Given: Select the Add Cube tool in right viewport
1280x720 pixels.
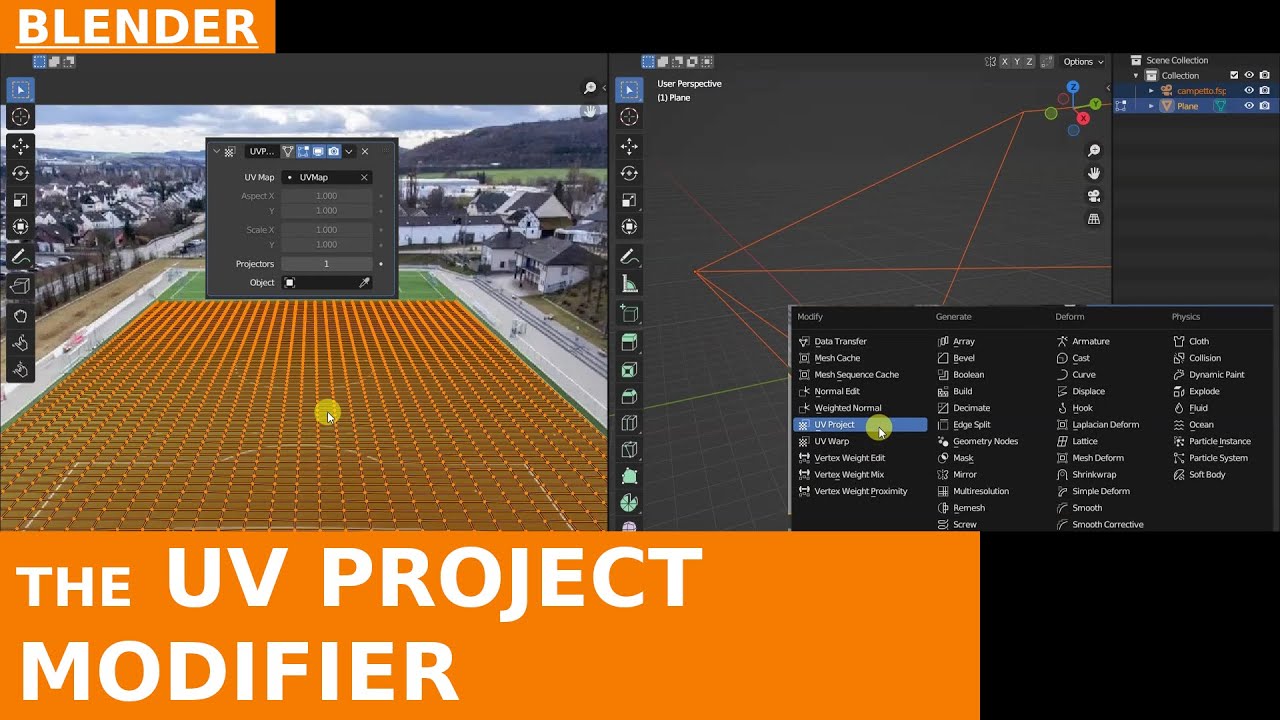Looking at the screenshot, I should [x=629, y=314].
